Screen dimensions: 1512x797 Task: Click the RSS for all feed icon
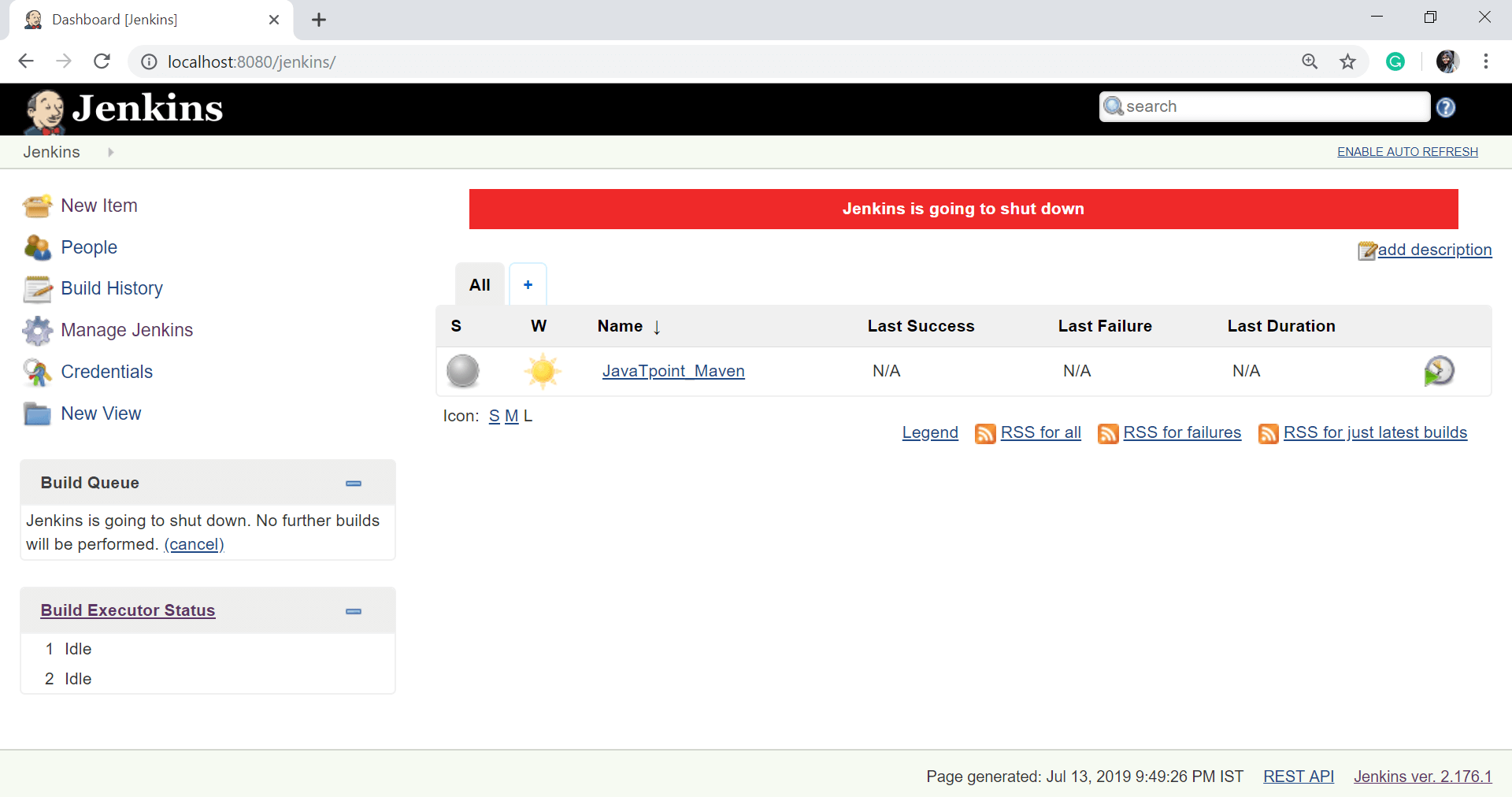tap(985, 434)
